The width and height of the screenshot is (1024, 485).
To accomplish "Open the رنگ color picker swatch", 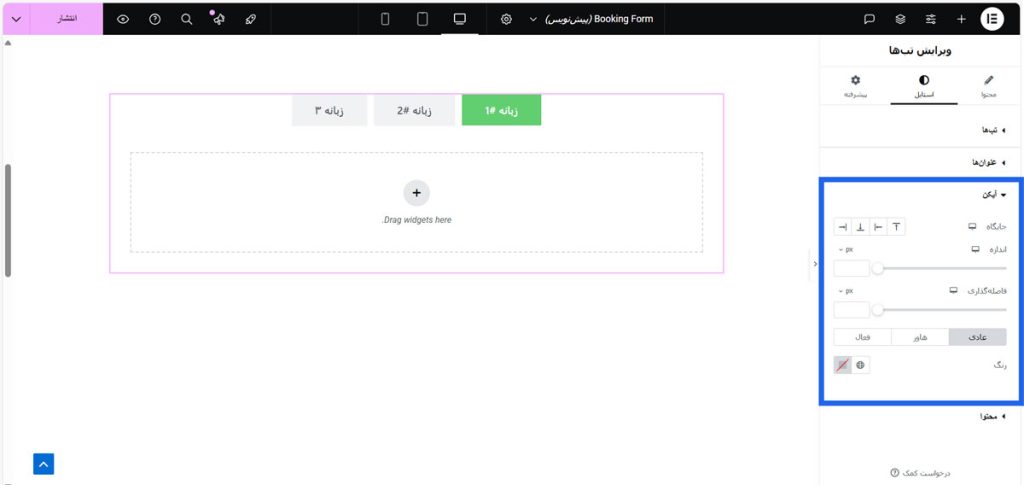I will (843, 366).
